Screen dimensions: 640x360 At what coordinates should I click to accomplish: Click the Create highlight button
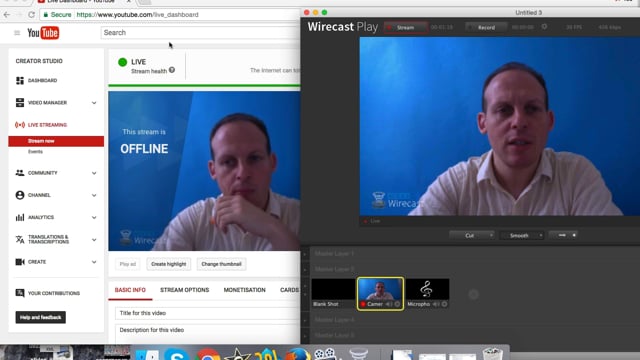click(x=169, y=264)
